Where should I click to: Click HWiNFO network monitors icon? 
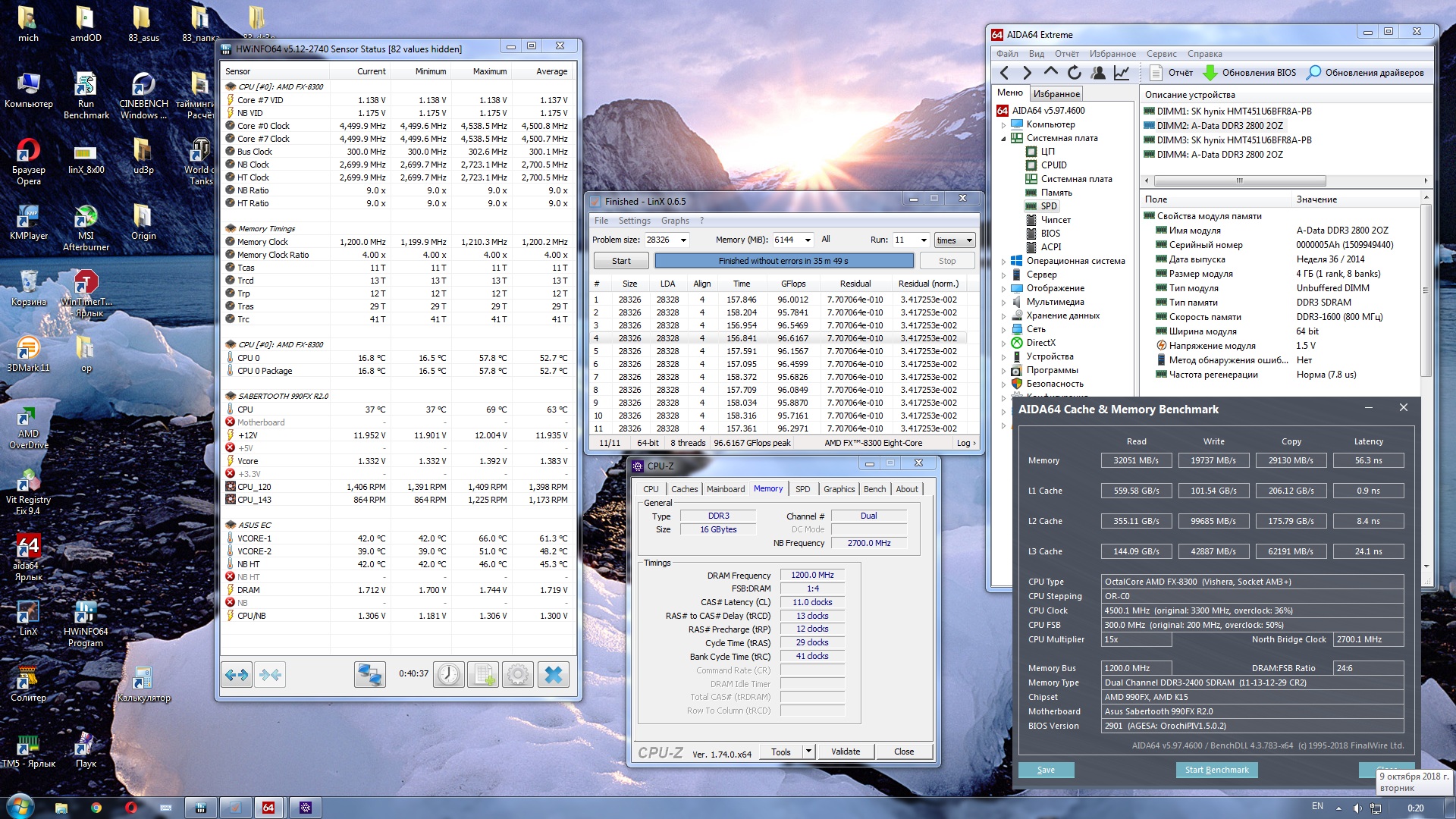(x=369, y=674)
